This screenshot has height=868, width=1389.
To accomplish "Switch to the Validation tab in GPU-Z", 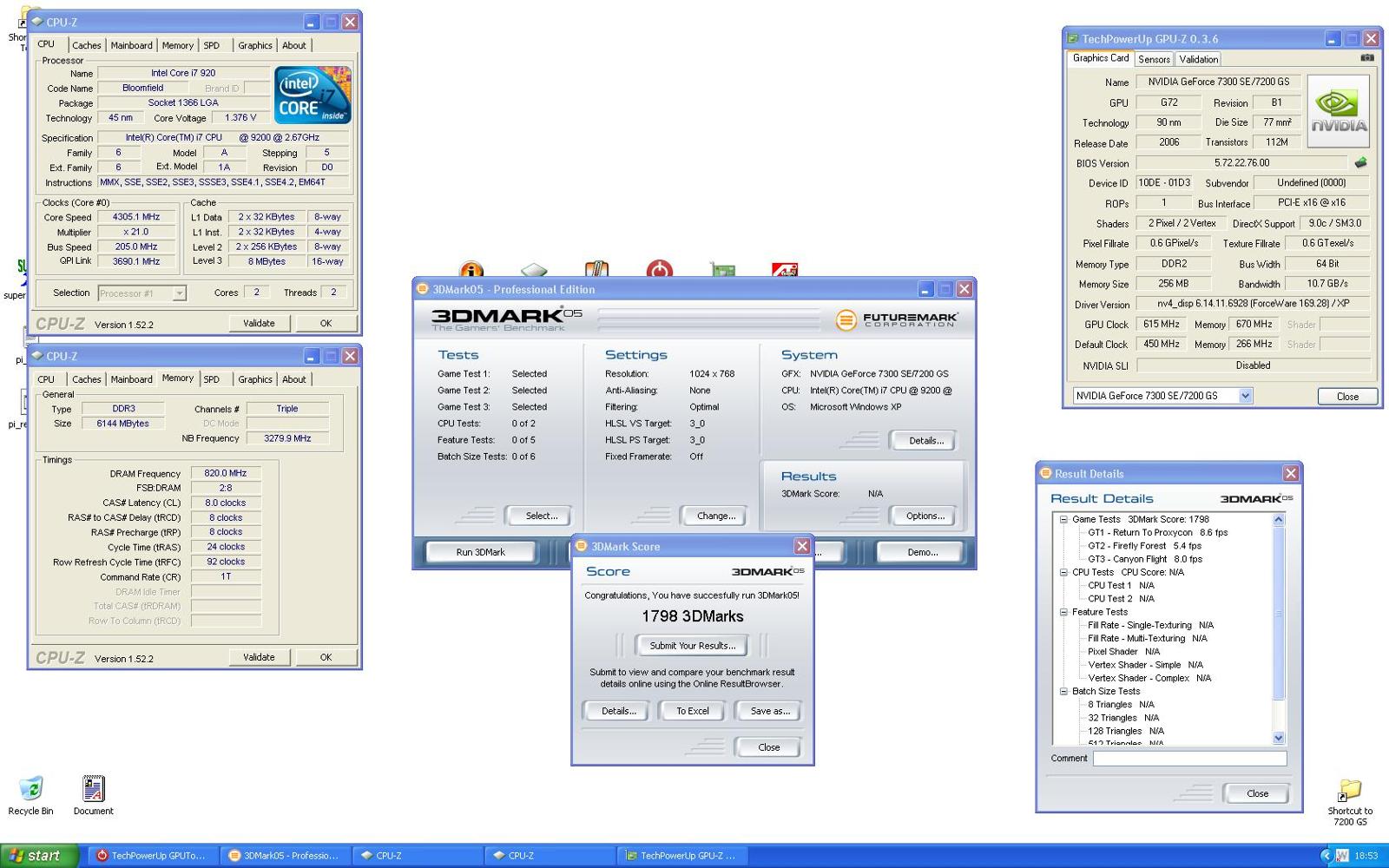I will (x=1198, y=59).
